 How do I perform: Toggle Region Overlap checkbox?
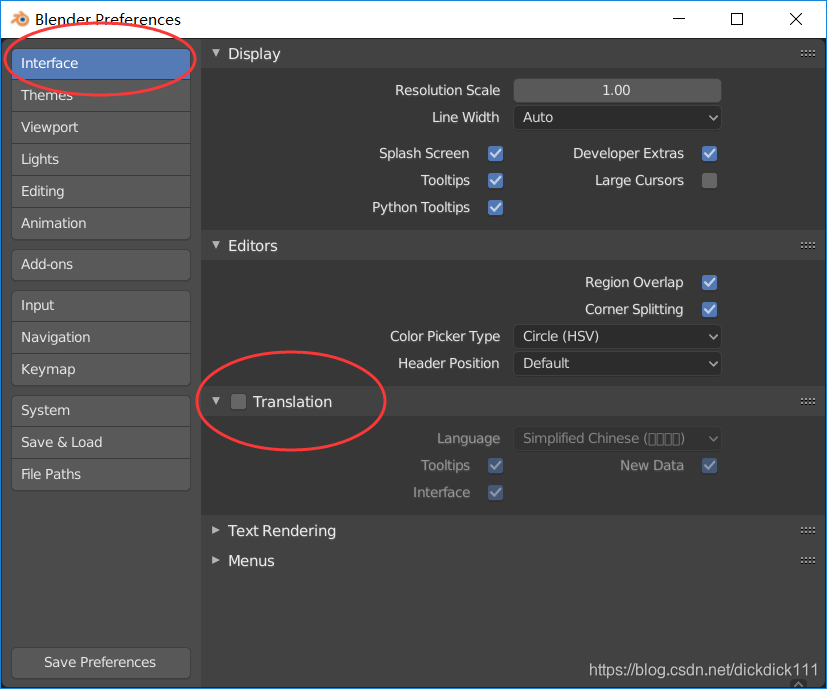(x=709, y=282)
